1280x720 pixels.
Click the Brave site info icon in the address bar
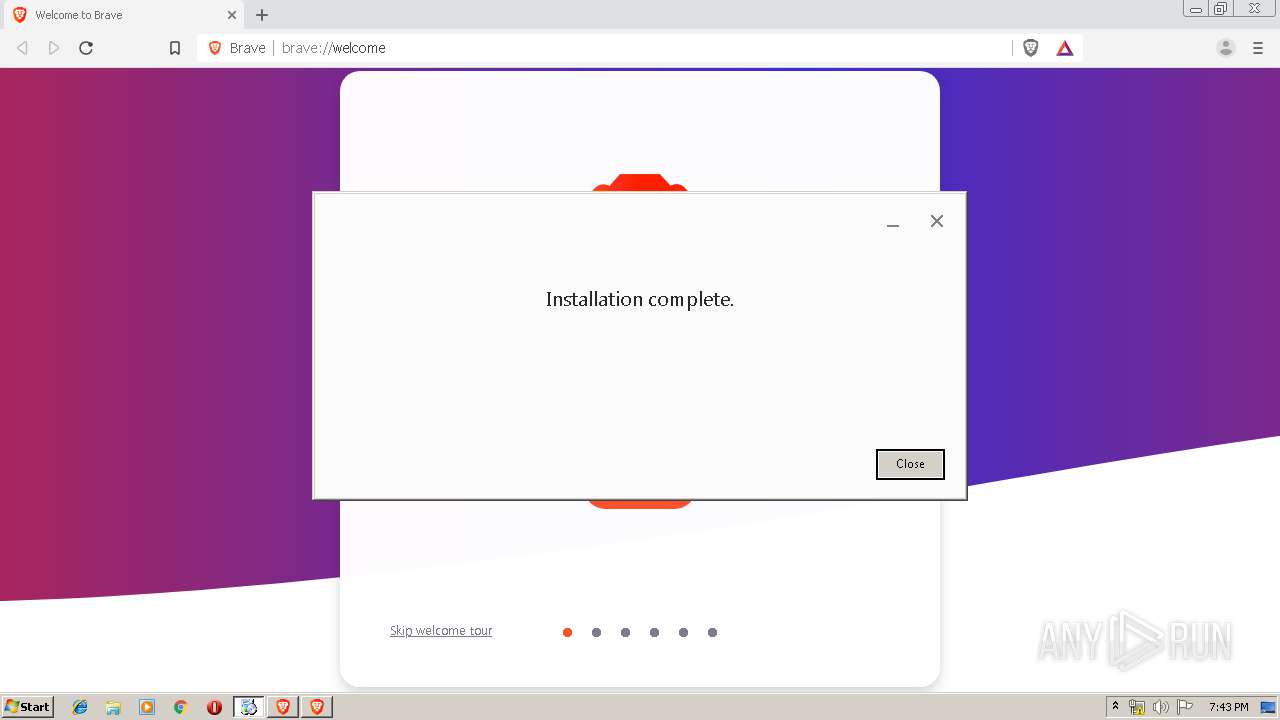tap(215, 48)
